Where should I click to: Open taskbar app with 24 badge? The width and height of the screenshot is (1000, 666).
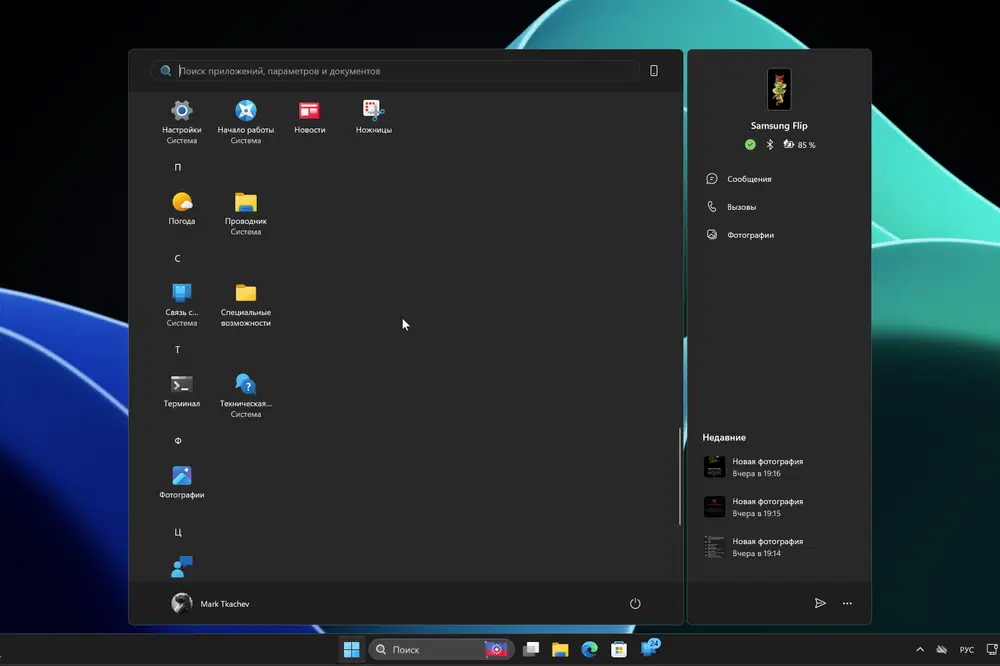point(650,648)
